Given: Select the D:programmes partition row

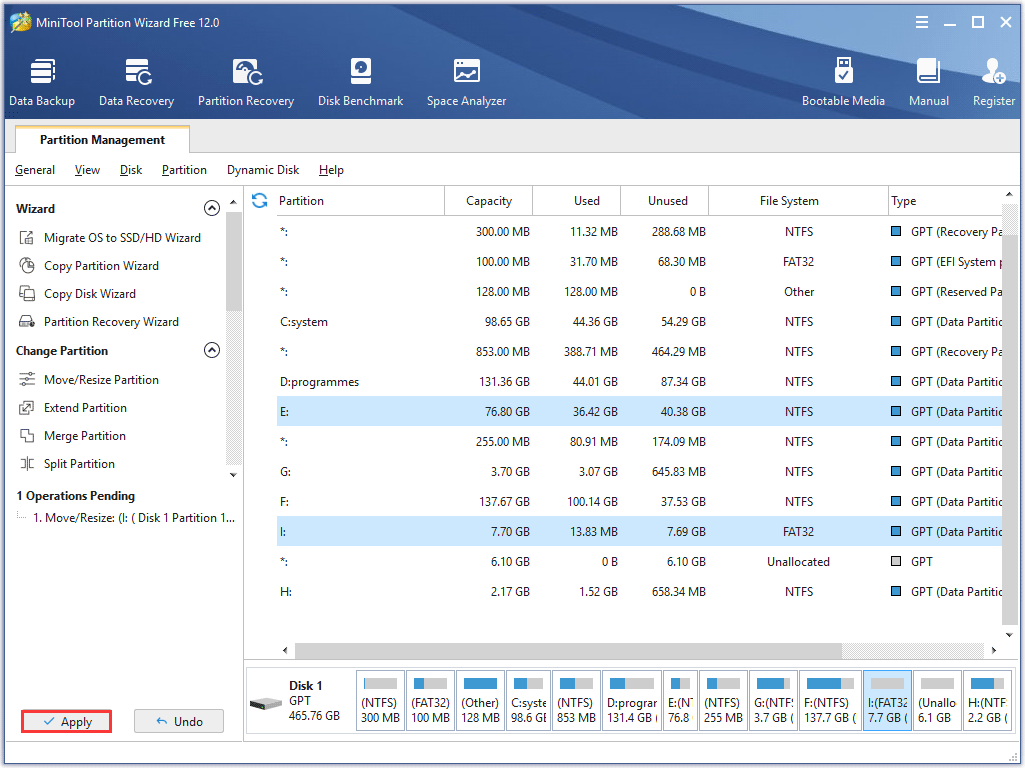Looking at the screenshot, I should 639,382.
